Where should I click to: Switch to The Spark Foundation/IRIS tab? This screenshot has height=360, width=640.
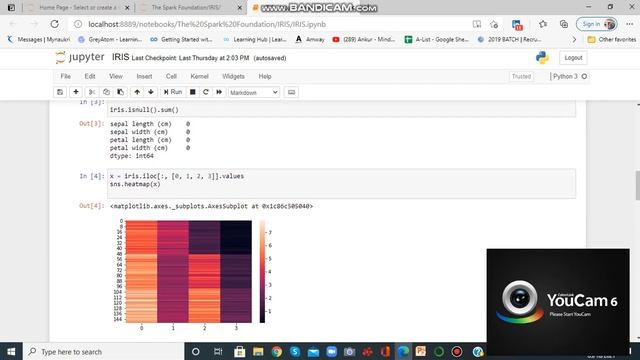(x=186, y=8)
